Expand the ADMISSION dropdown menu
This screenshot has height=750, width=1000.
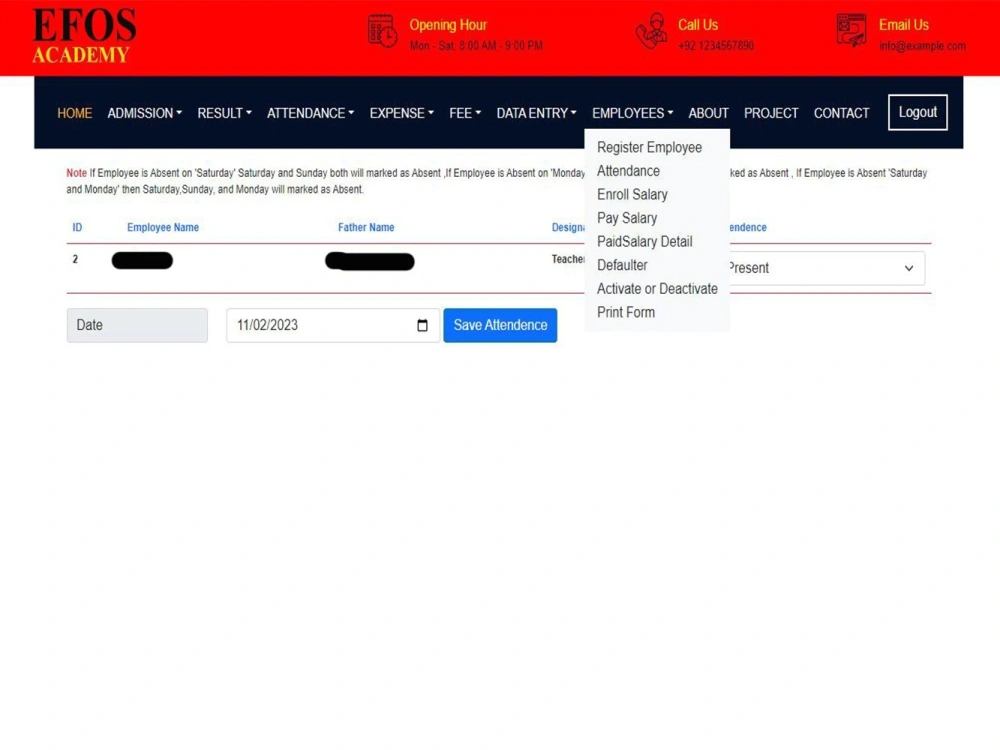pyautogui.click(x=145, y=113)
